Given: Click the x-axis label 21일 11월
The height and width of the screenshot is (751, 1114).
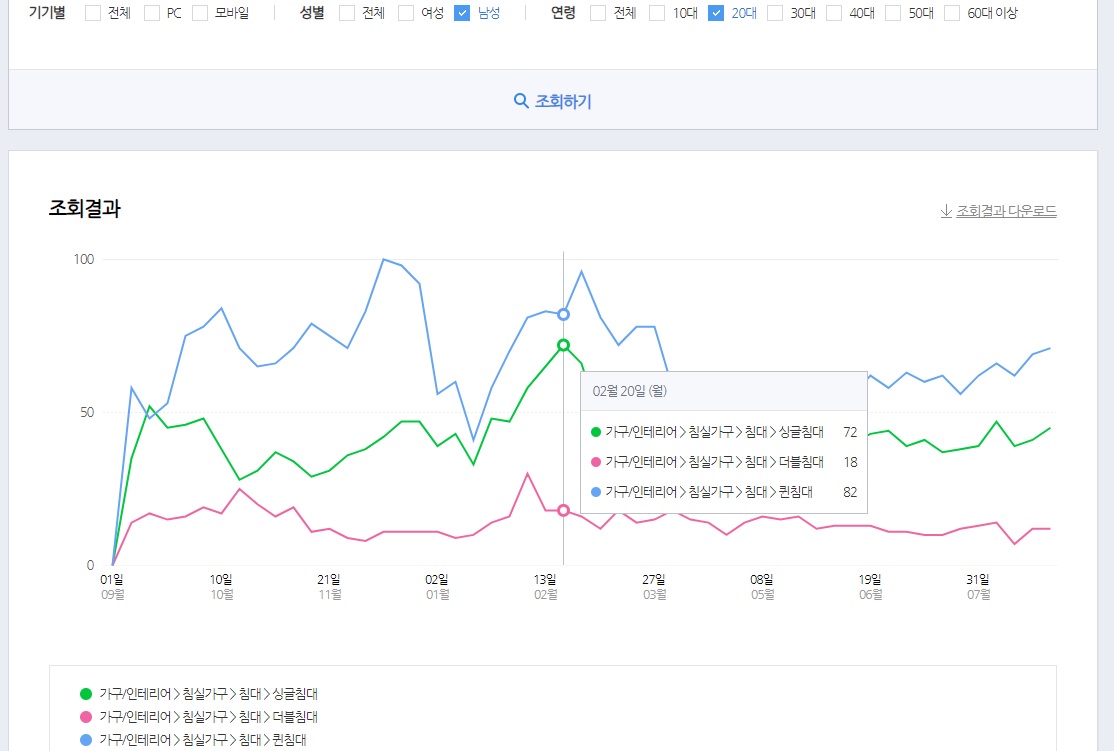Looking at the screenshot, I should click(x=330, y=587).
